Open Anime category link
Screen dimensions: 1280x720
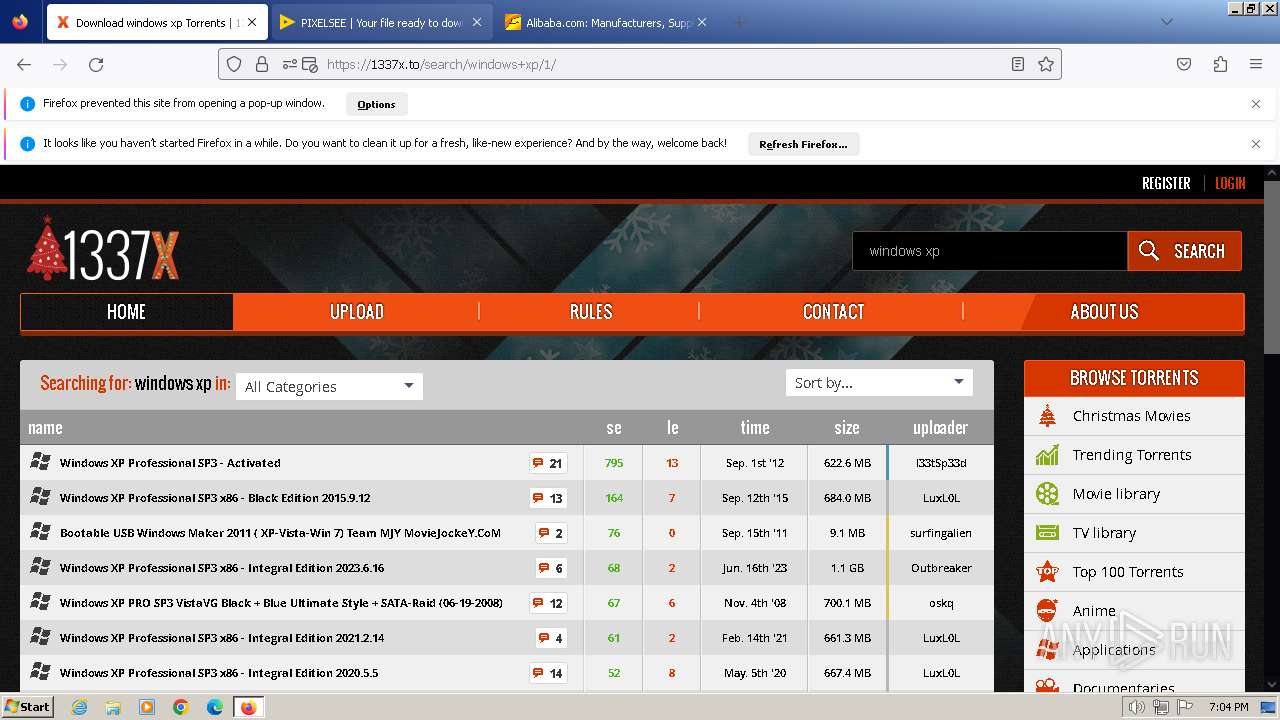[x=1094, y=611]
